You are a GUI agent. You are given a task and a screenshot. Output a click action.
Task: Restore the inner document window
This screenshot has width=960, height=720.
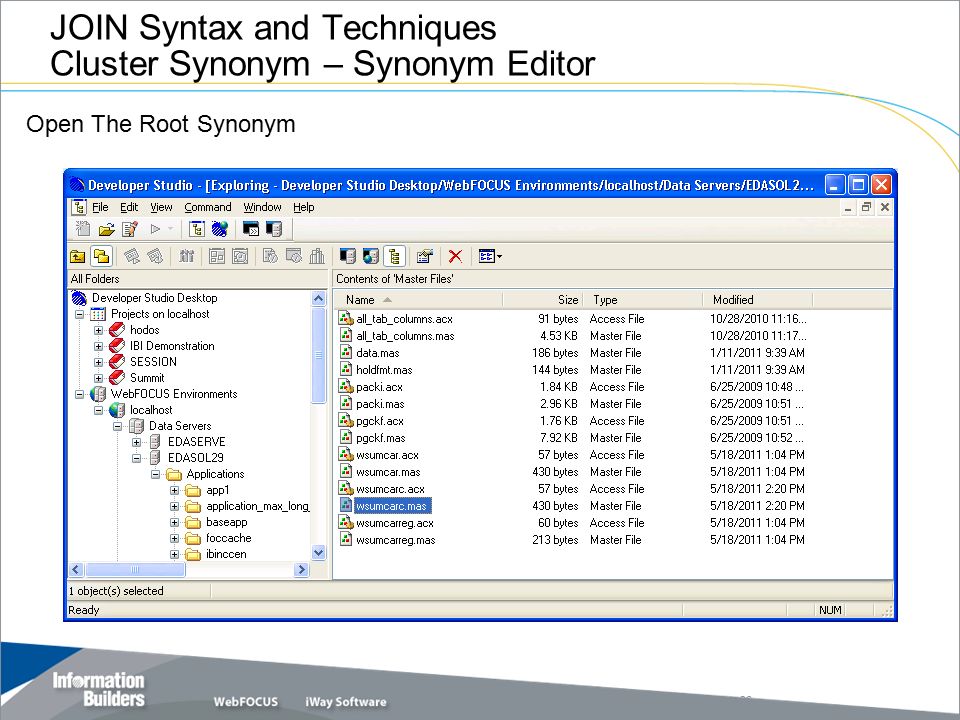point(866,208)
